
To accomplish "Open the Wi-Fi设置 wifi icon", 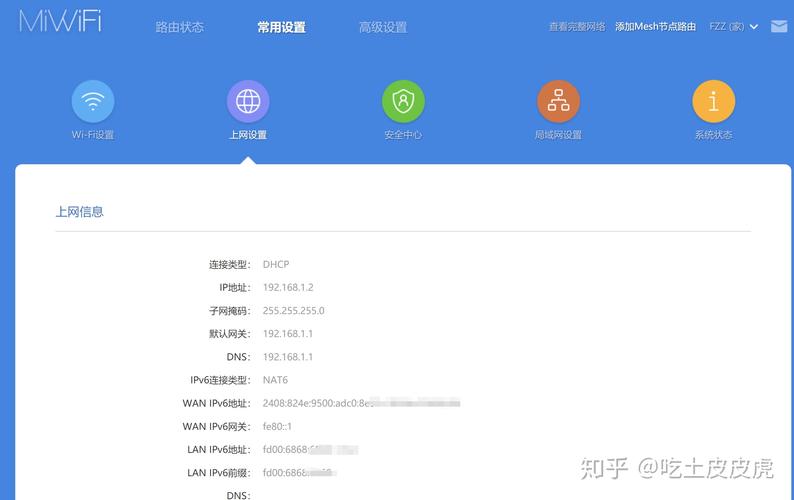I will pyautogui.click(x=93, y=101).
